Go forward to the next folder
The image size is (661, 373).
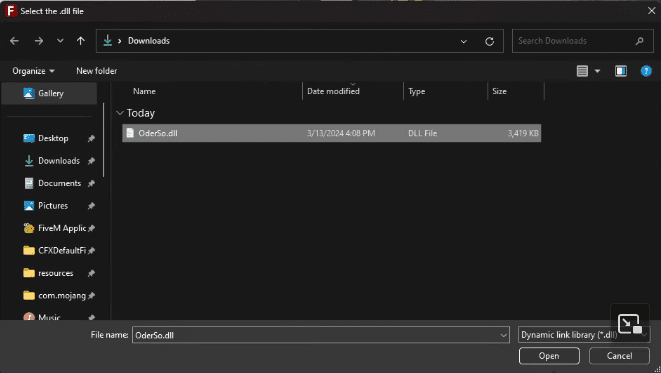[39, 41]
